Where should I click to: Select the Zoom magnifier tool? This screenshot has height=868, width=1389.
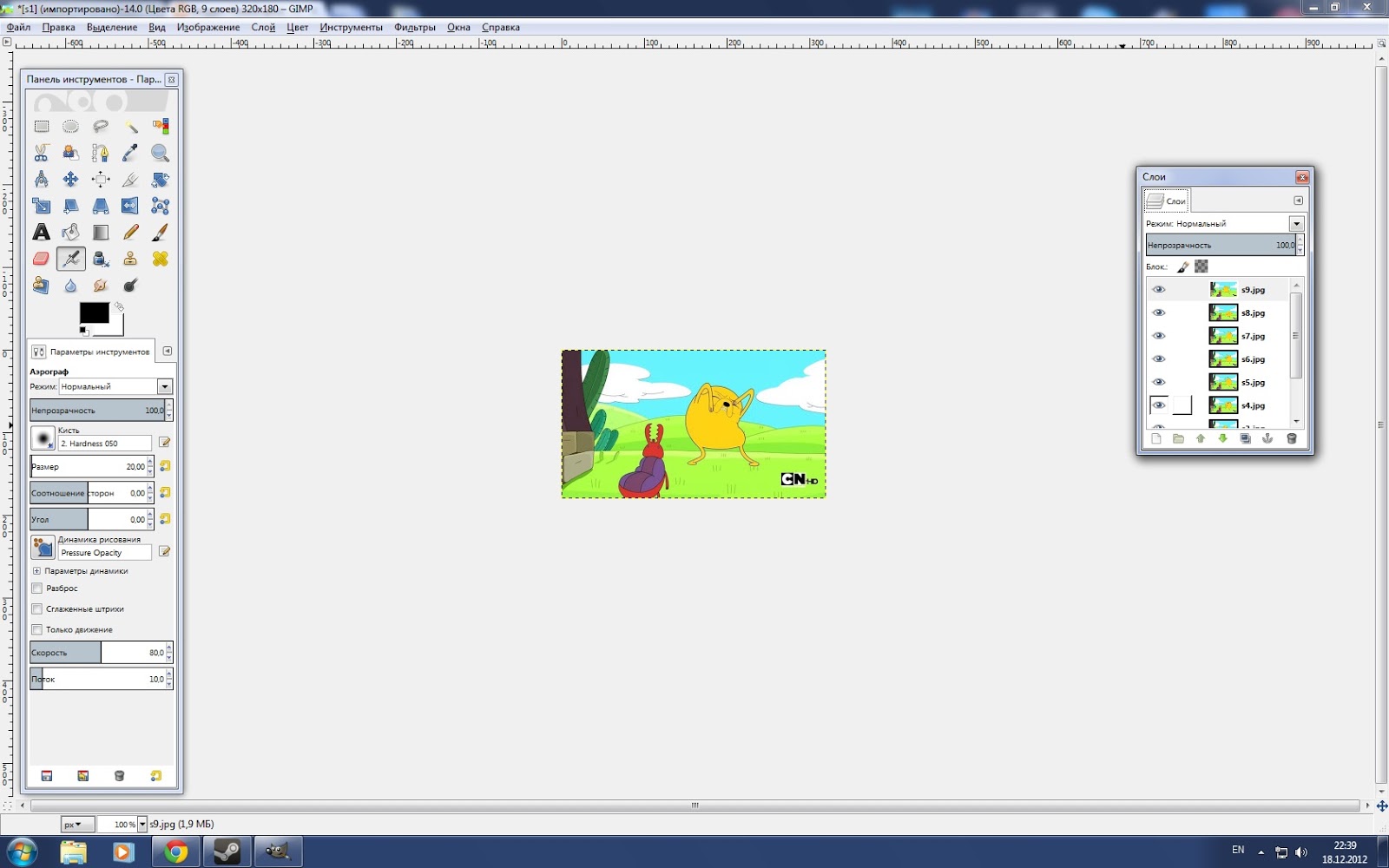click(x=160, y=153)
